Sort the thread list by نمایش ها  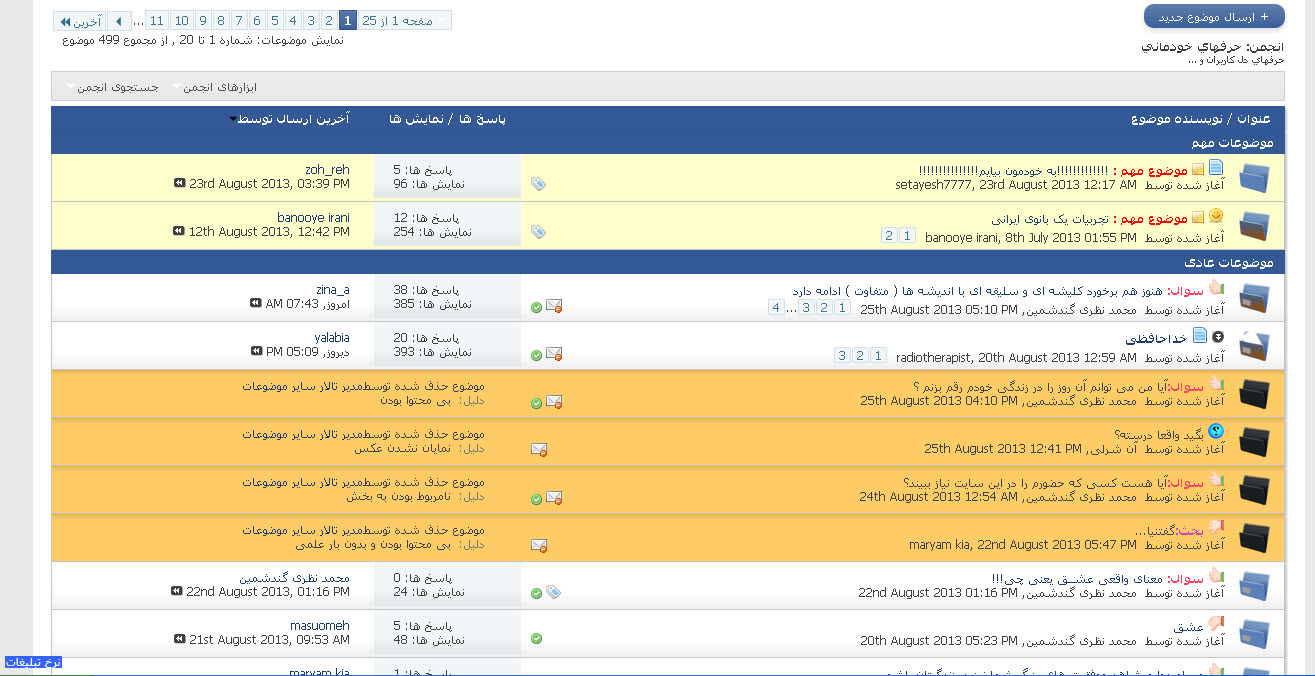point(416,119)
